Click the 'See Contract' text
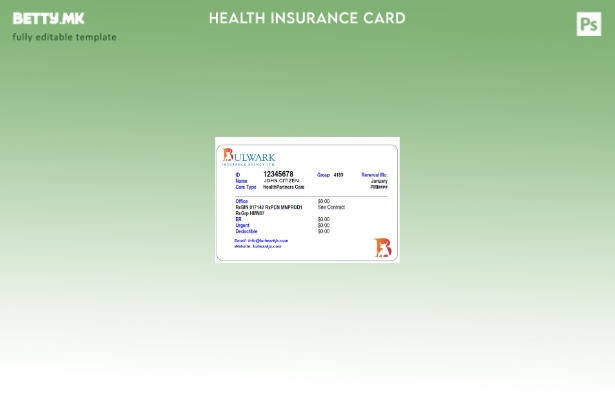This screenshot has height=400, width=615. pyautogui.click(x=331, y=207)
